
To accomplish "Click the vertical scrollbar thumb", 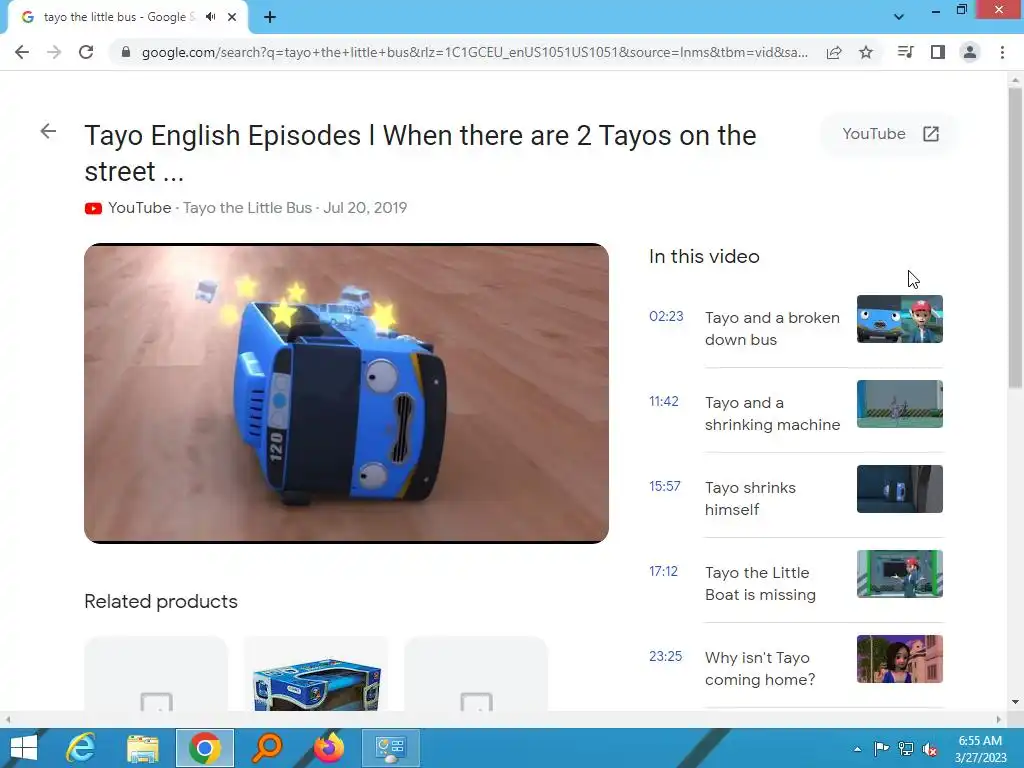I will 1015,238.
